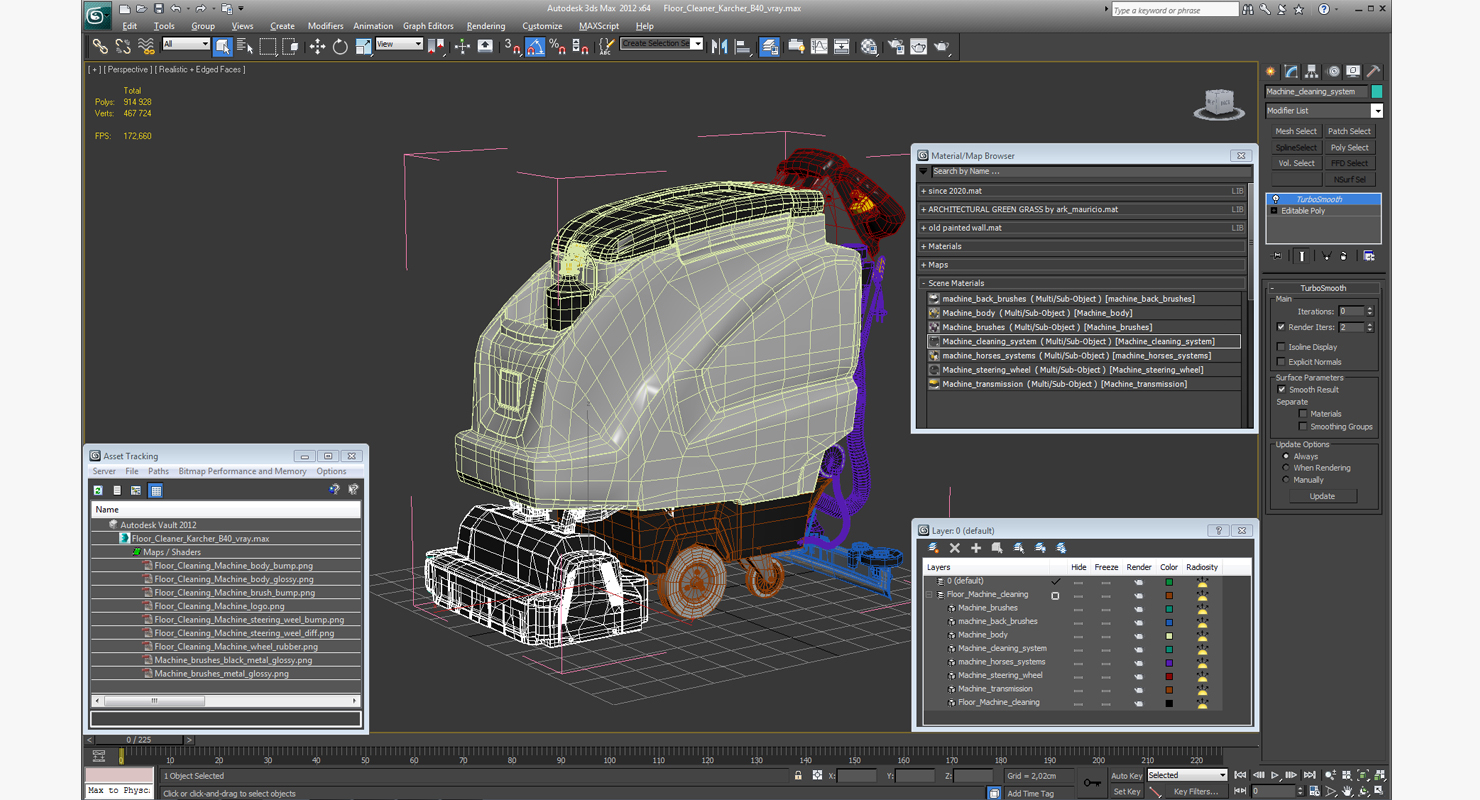The height and width of the screenshot is (800, 1480).
Task: Open Create Selection Set dropdown
Action: point(662,44)
